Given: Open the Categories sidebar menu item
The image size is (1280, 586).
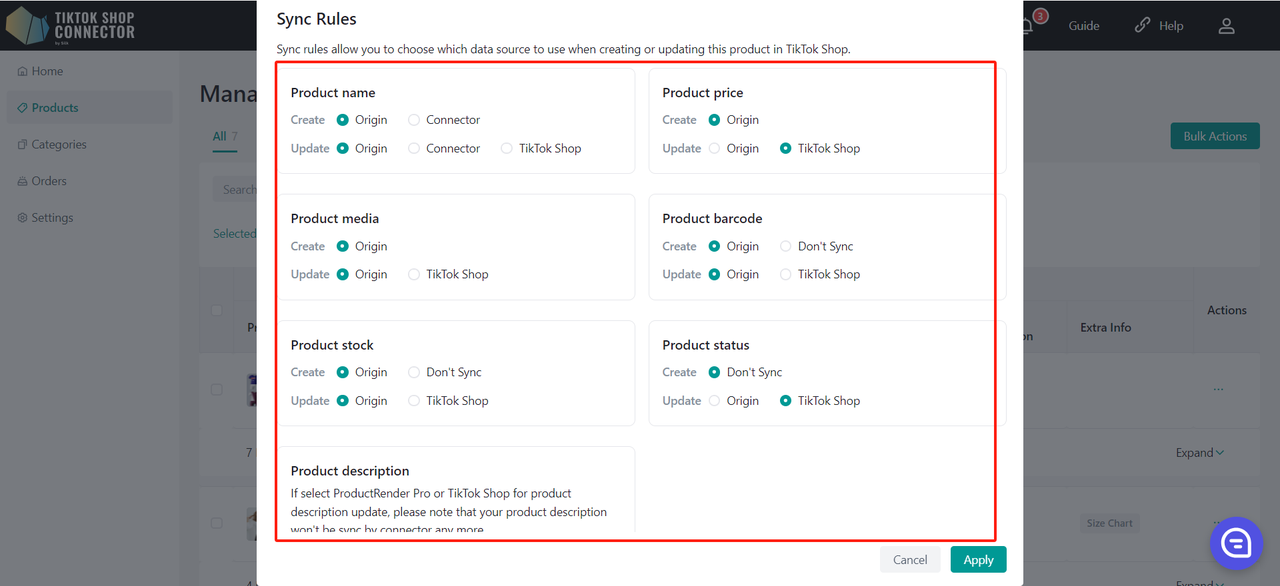Looking at the screenshot, I should (x=52, y=145).
